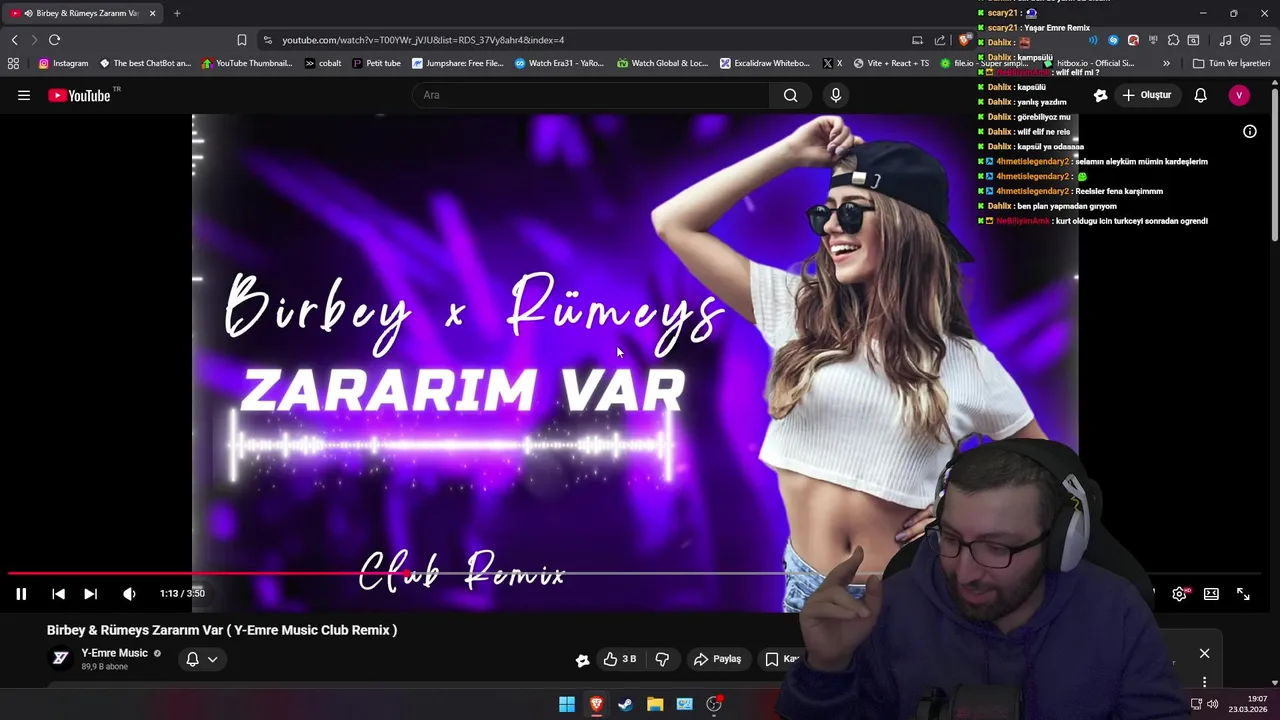
Task: Expand the hidden bookmarks chevron
Action: pos(1166,63)
